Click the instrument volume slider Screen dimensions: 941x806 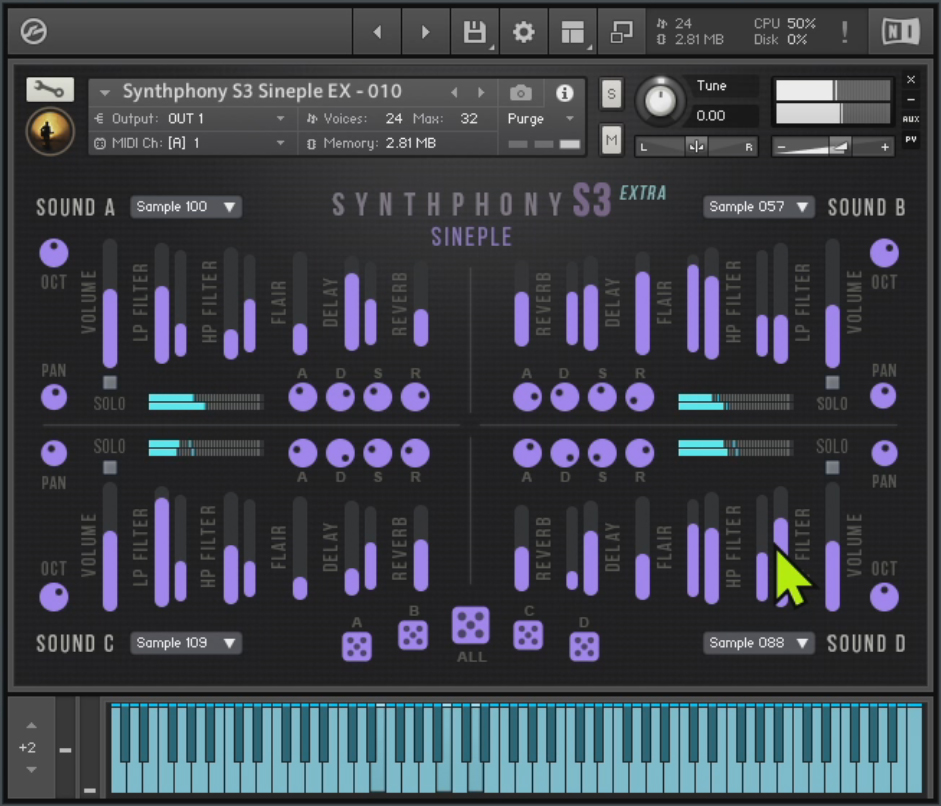pos(833,146)
